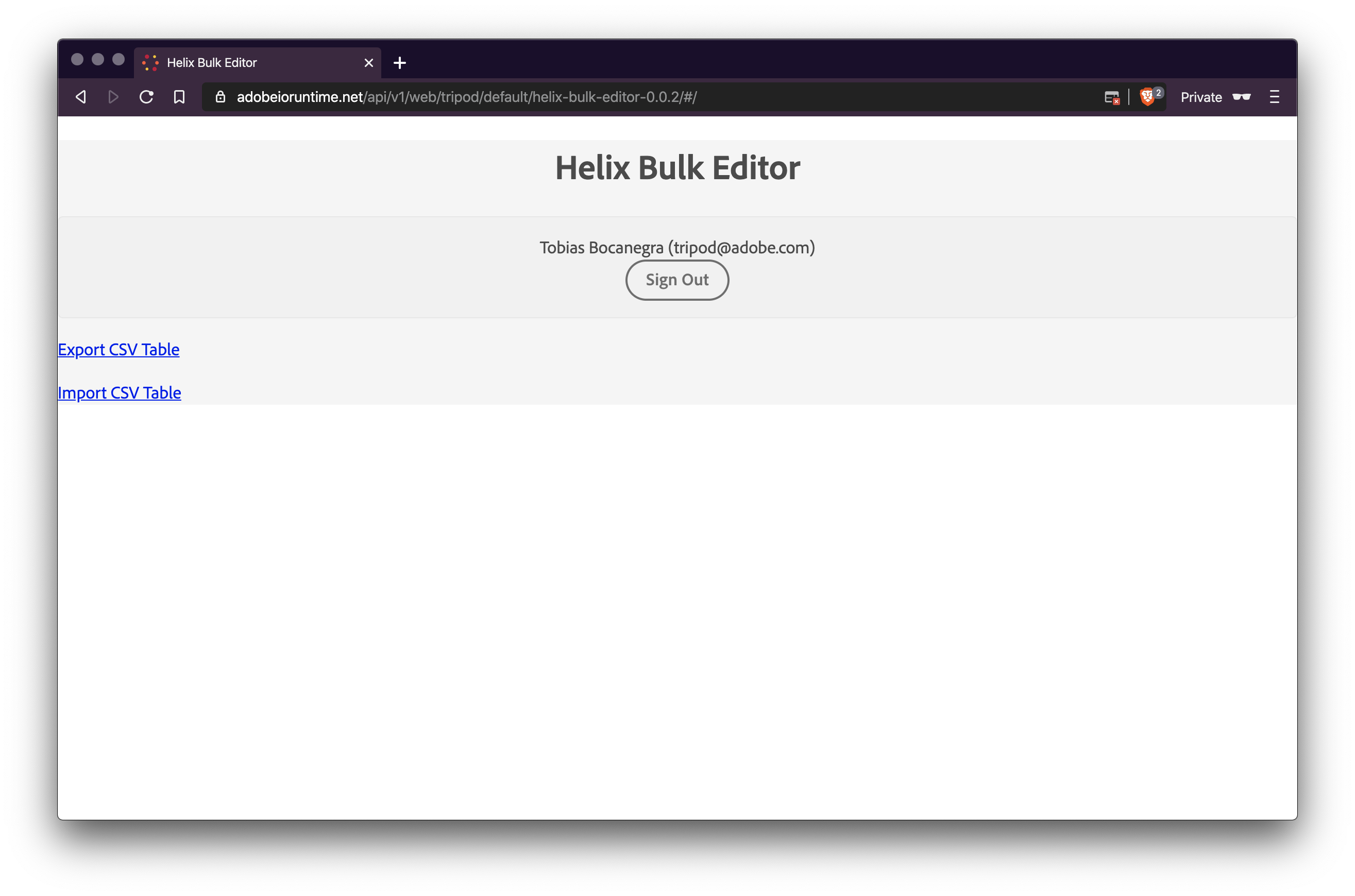
Task: Open the Import CSV Table link
Action: [119, 392]
